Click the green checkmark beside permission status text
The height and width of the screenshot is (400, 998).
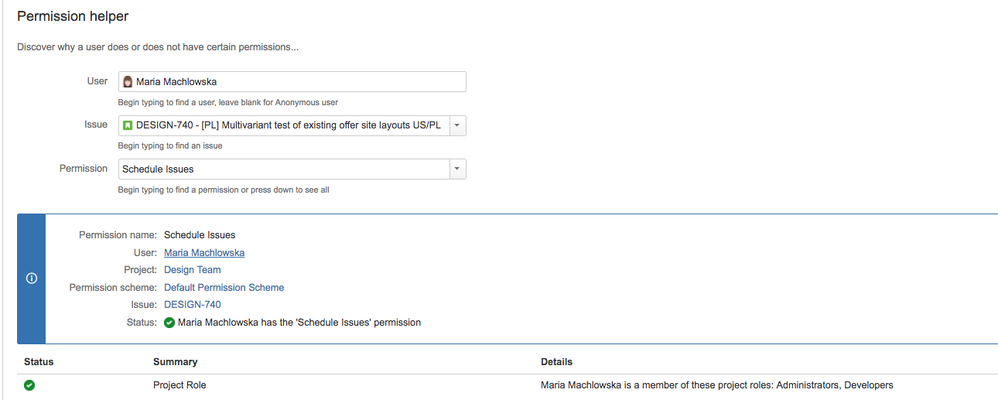coord(169,322)
